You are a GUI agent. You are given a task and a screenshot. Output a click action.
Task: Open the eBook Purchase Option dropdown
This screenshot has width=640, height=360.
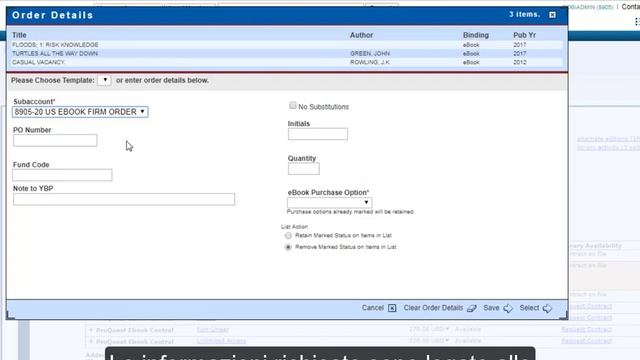(x=329, y=202)
